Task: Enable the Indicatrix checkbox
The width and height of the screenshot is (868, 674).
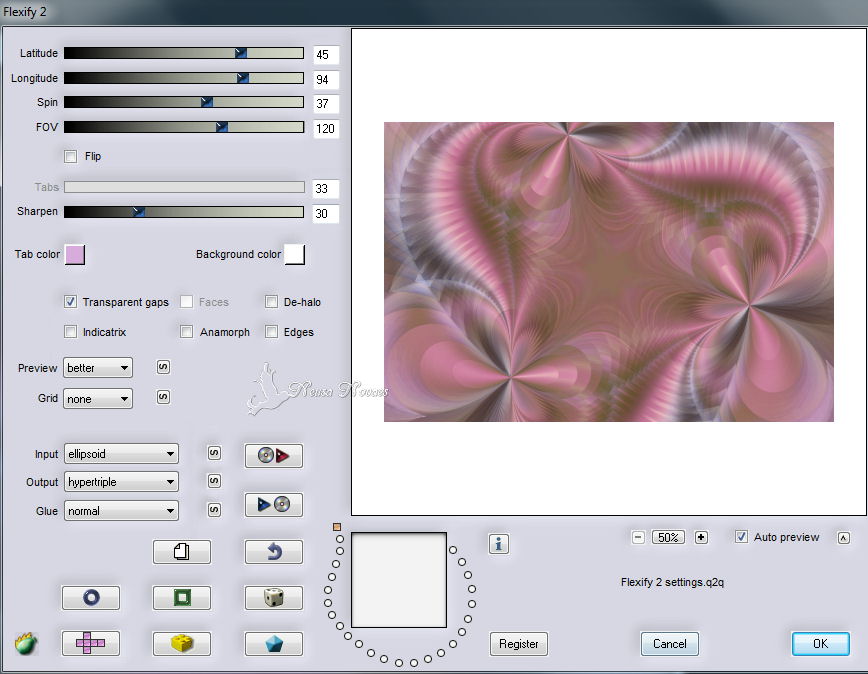Action: click(x=70, y=331)
